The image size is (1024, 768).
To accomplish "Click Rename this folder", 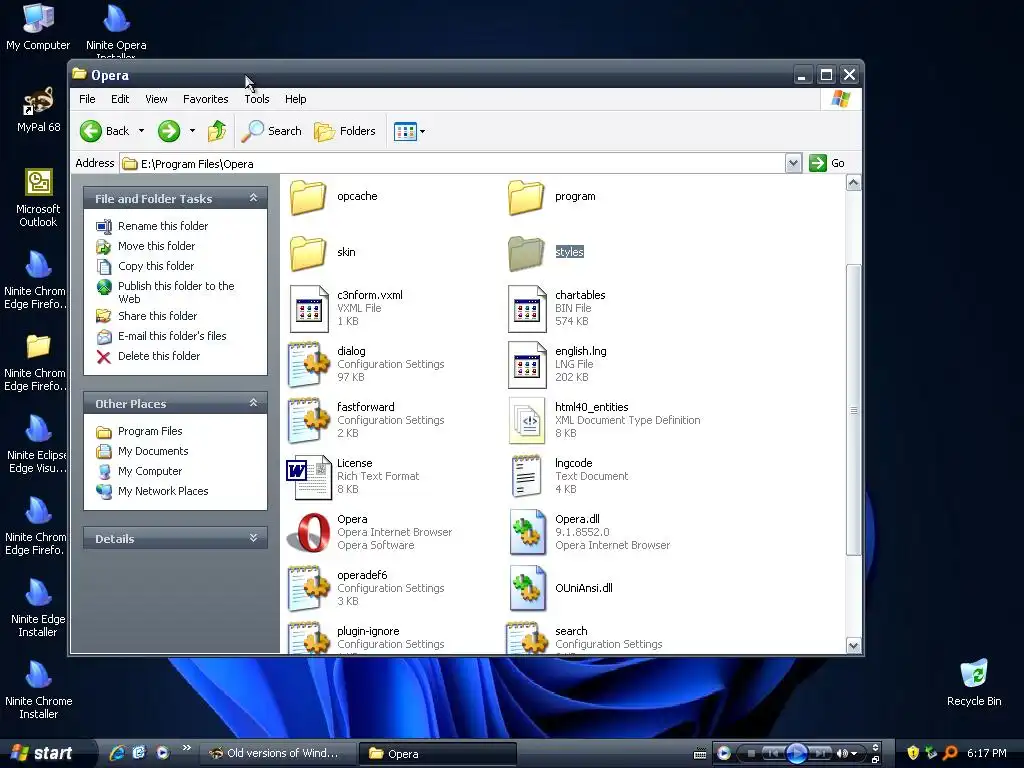I will point(163,226).
